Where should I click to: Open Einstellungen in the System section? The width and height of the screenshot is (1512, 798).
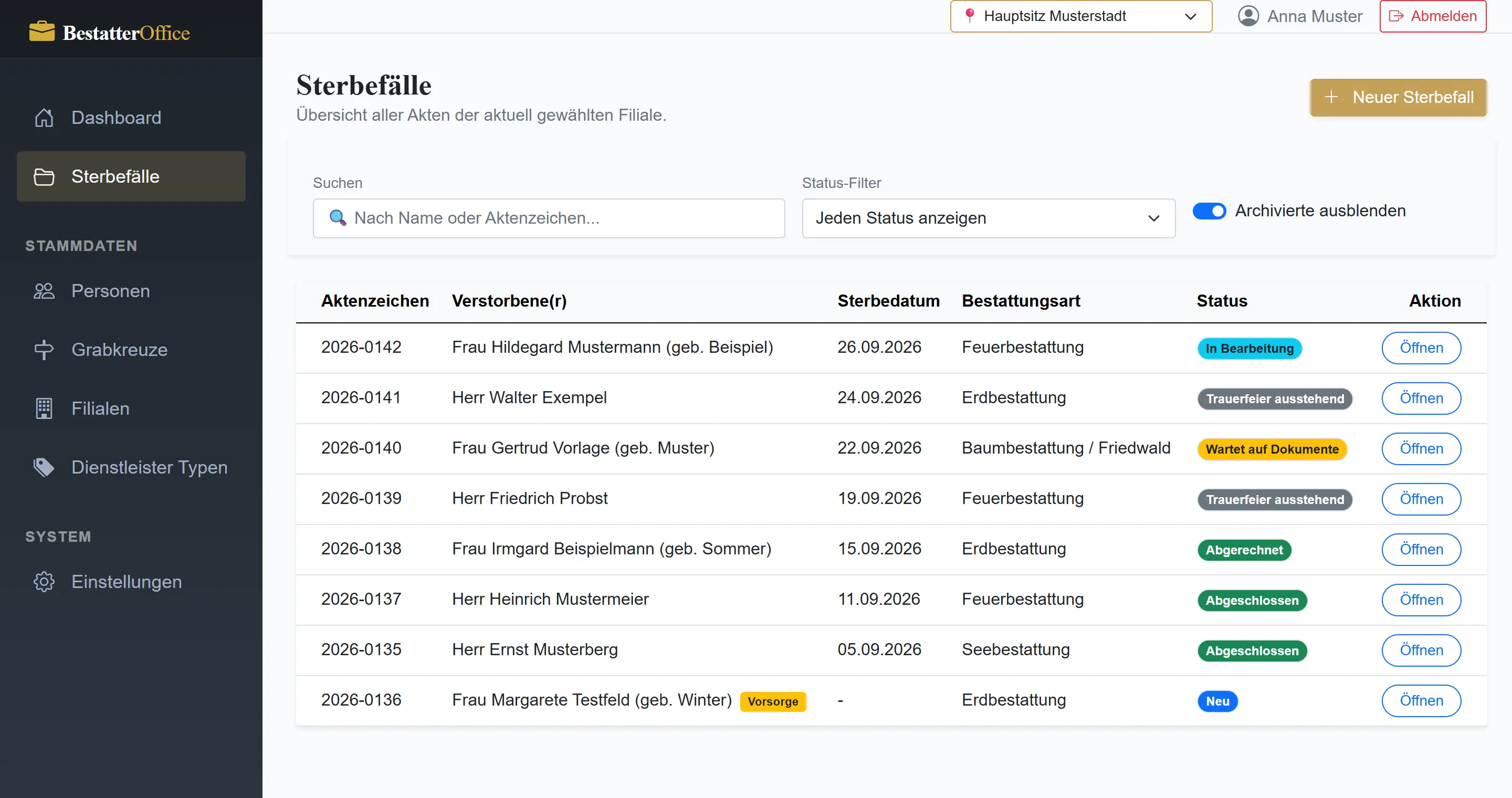[x=131, y=582]
